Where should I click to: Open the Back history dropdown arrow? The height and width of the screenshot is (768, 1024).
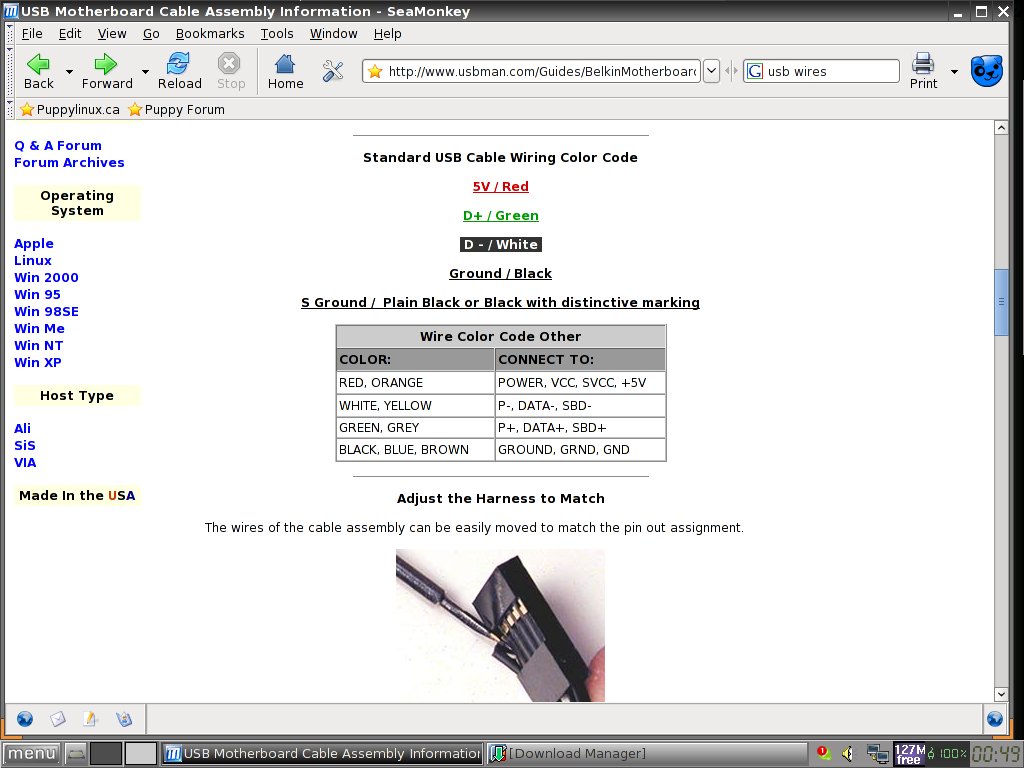tap(69, 72)
